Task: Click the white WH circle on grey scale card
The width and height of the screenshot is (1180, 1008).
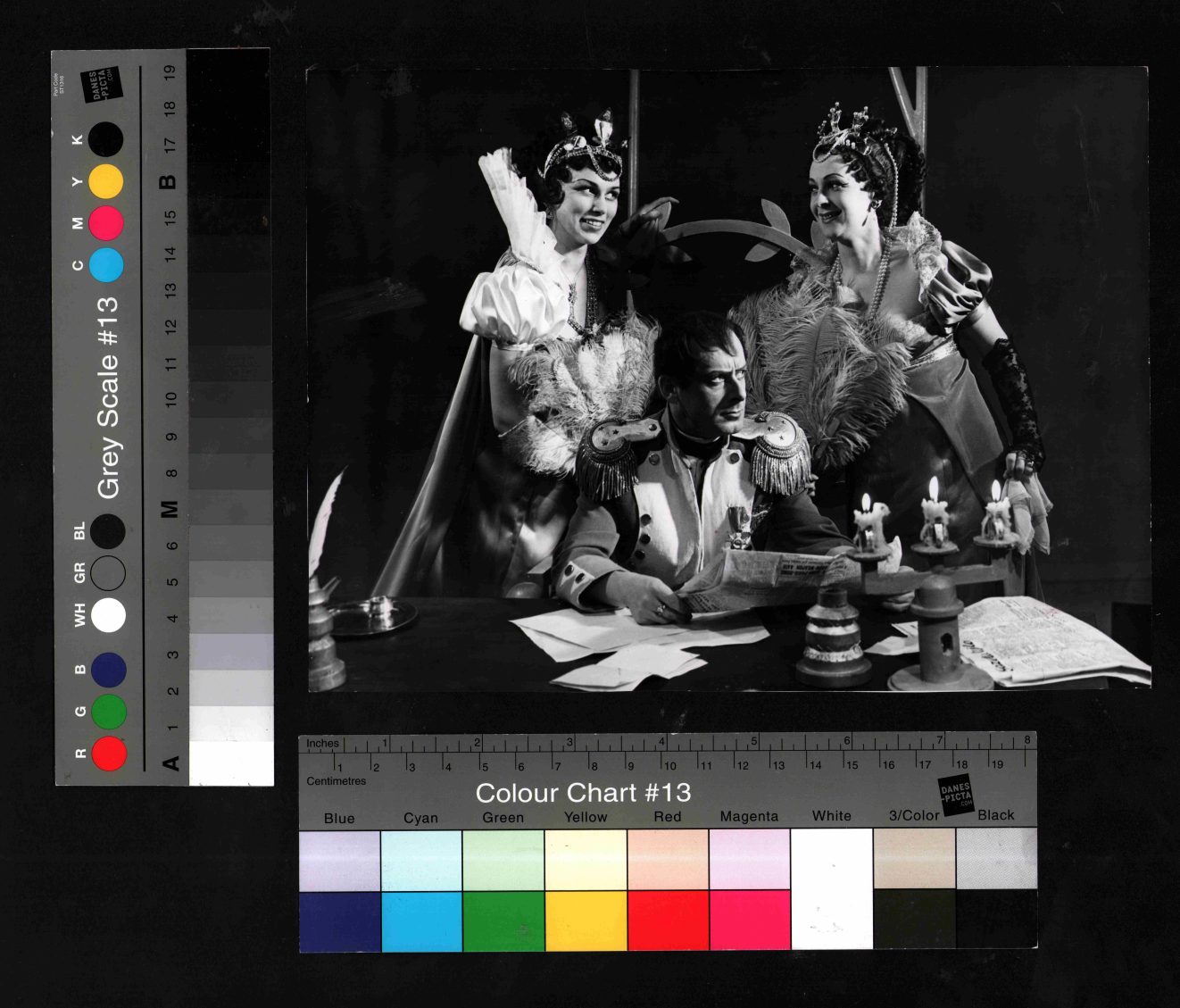Action: 108,615
